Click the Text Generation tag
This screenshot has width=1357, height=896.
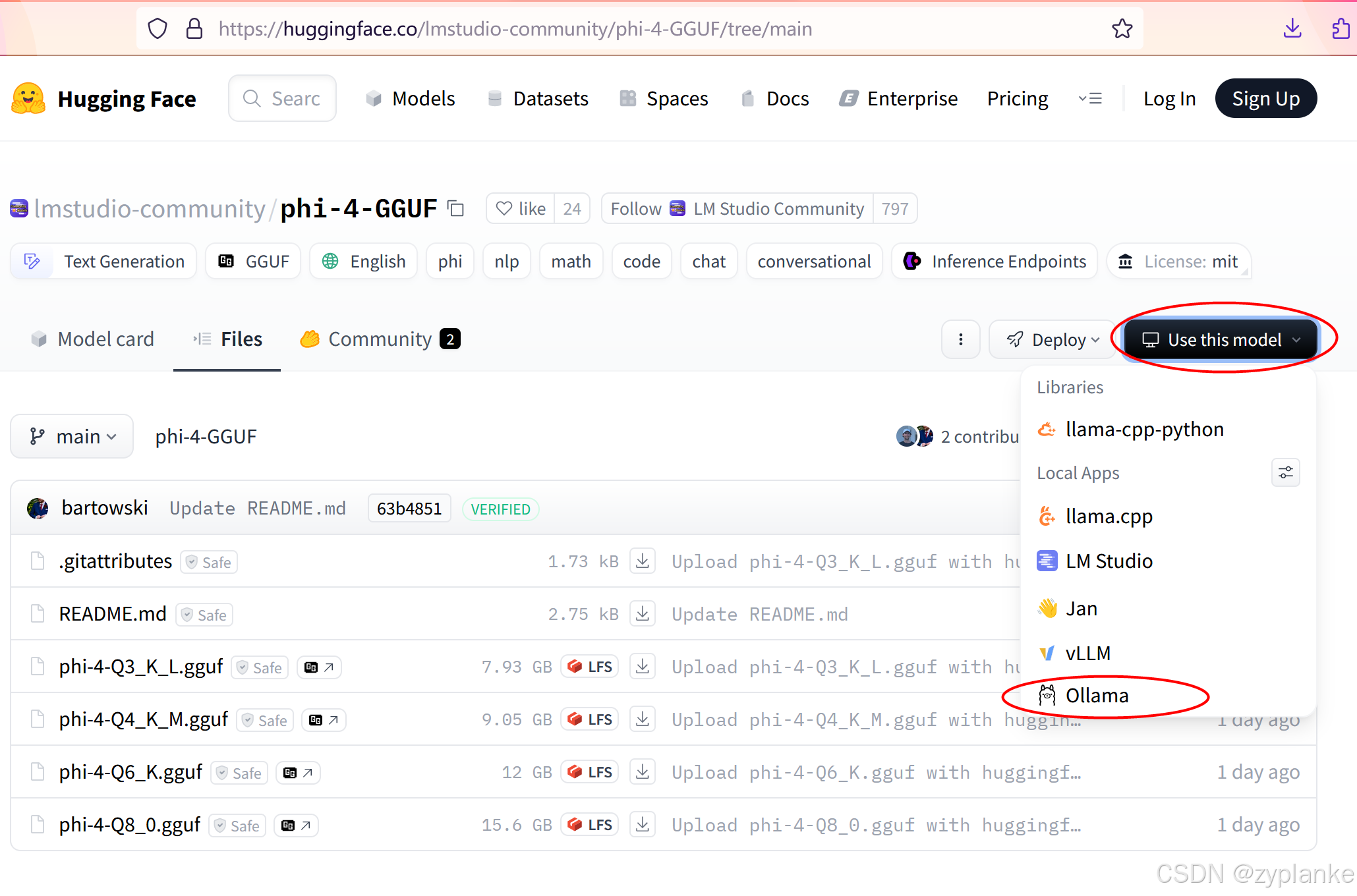103,262
